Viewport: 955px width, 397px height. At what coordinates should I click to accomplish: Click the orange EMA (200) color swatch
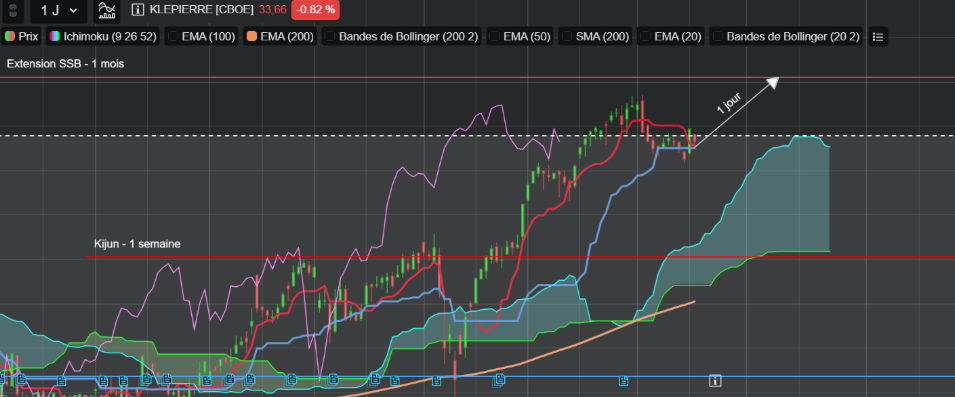pyautogui.click(x=252, y=37)
